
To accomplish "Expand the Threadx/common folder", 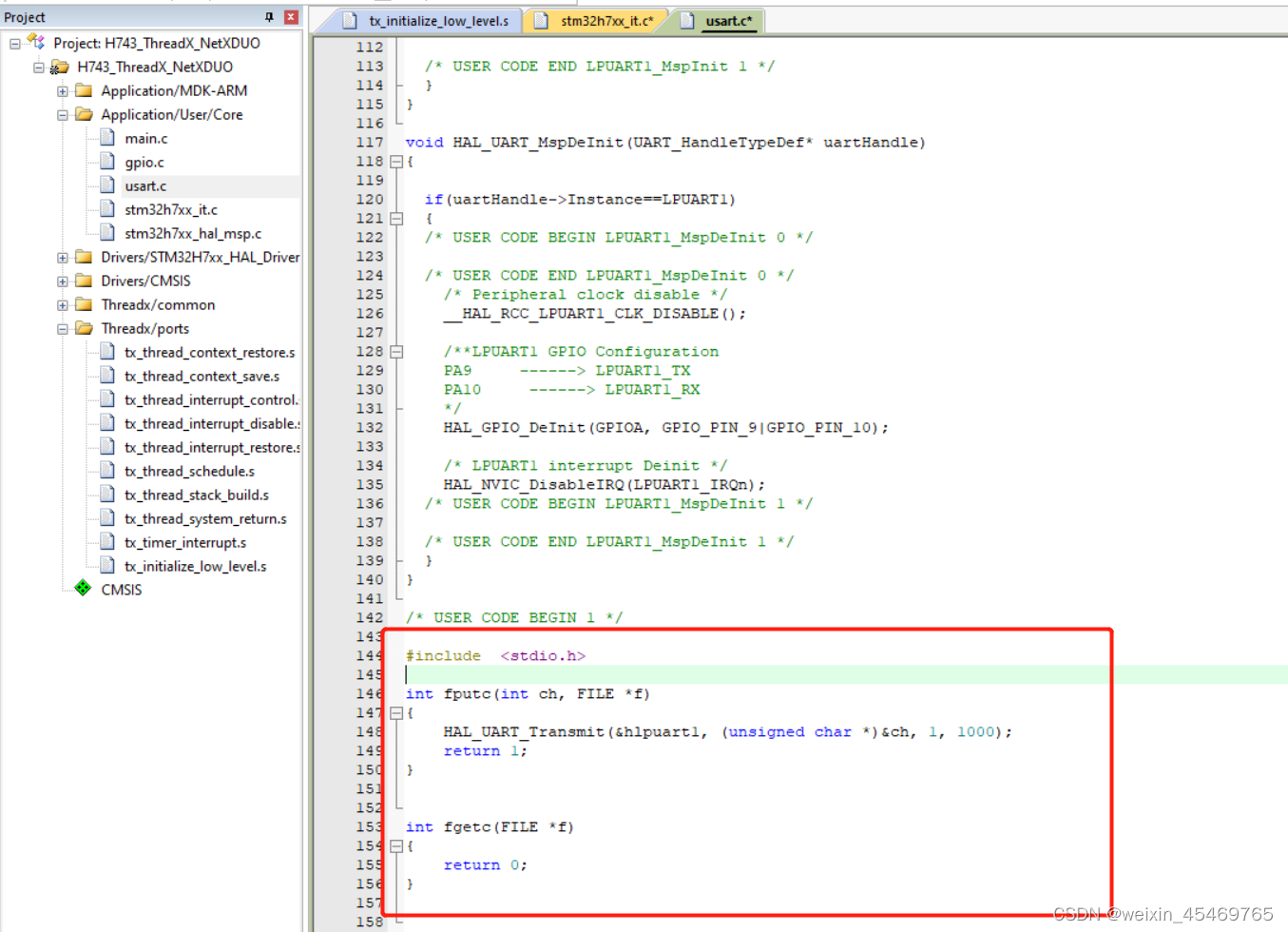I will pyautogui.click(x=63, y=305).
